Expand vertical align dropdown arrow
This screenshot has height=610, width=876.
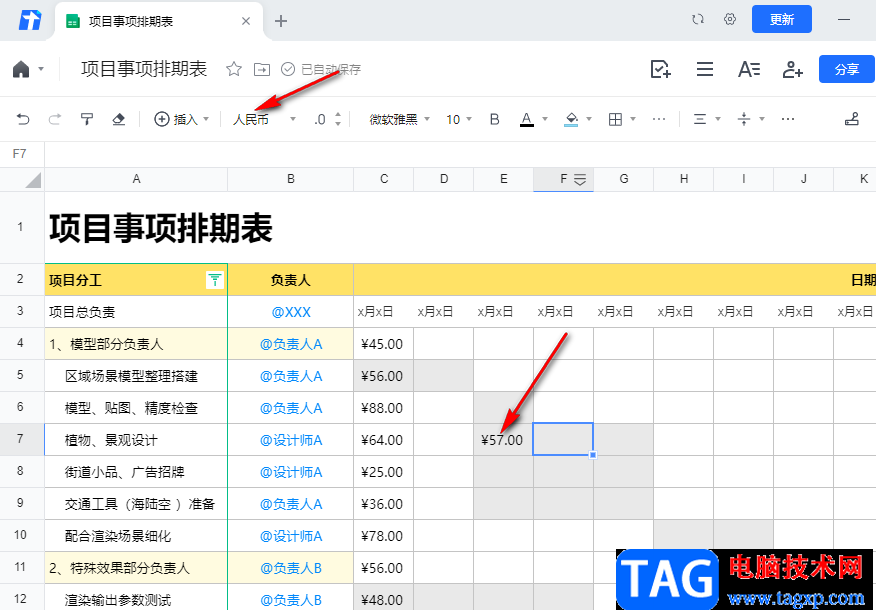point(761,119)
